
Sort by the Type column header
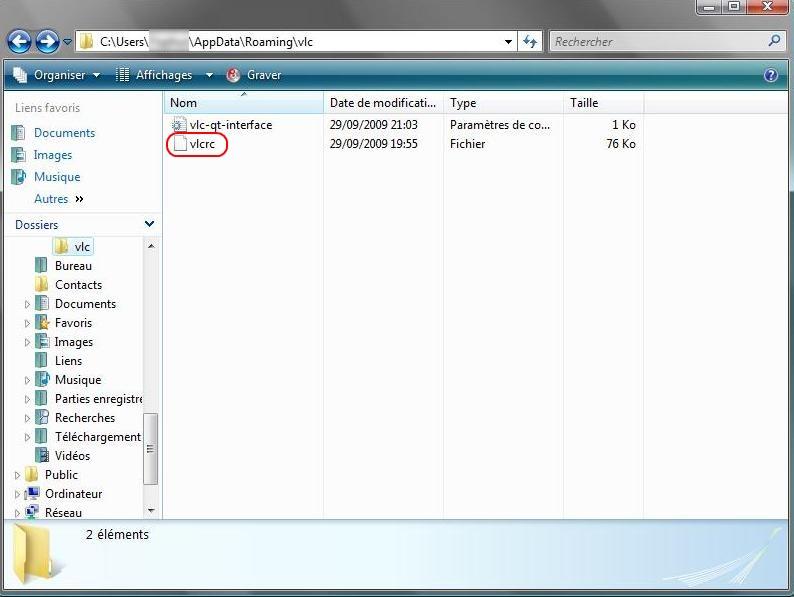(x=503, y=103)
